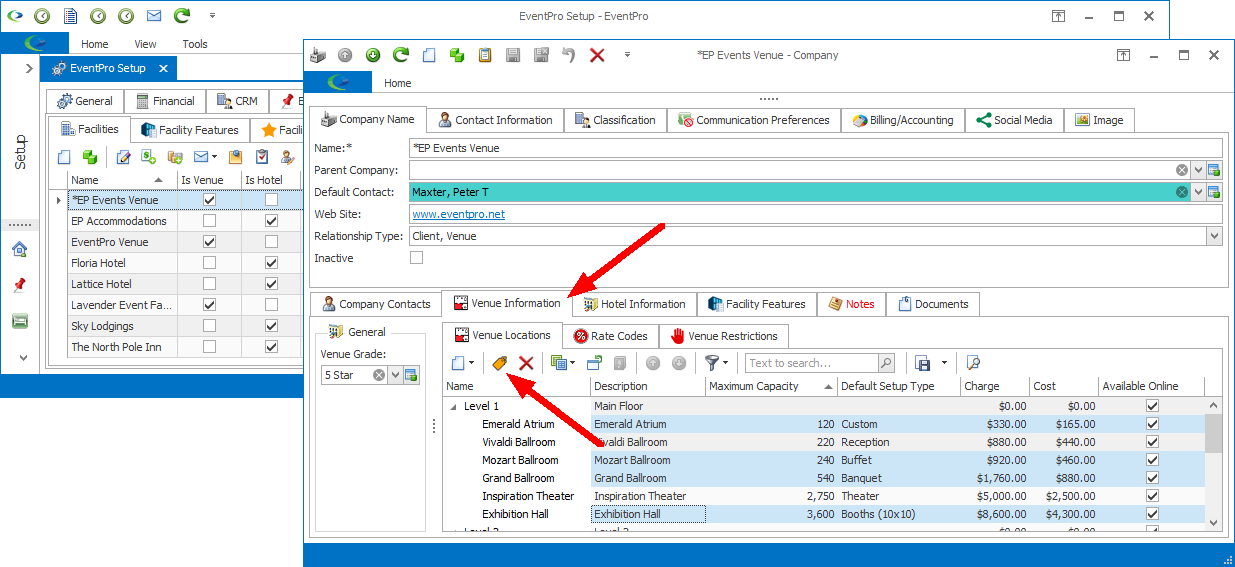
Task: Collapse the Level 1 tree node
Action: pyautogui.click(x=454, y=406)
